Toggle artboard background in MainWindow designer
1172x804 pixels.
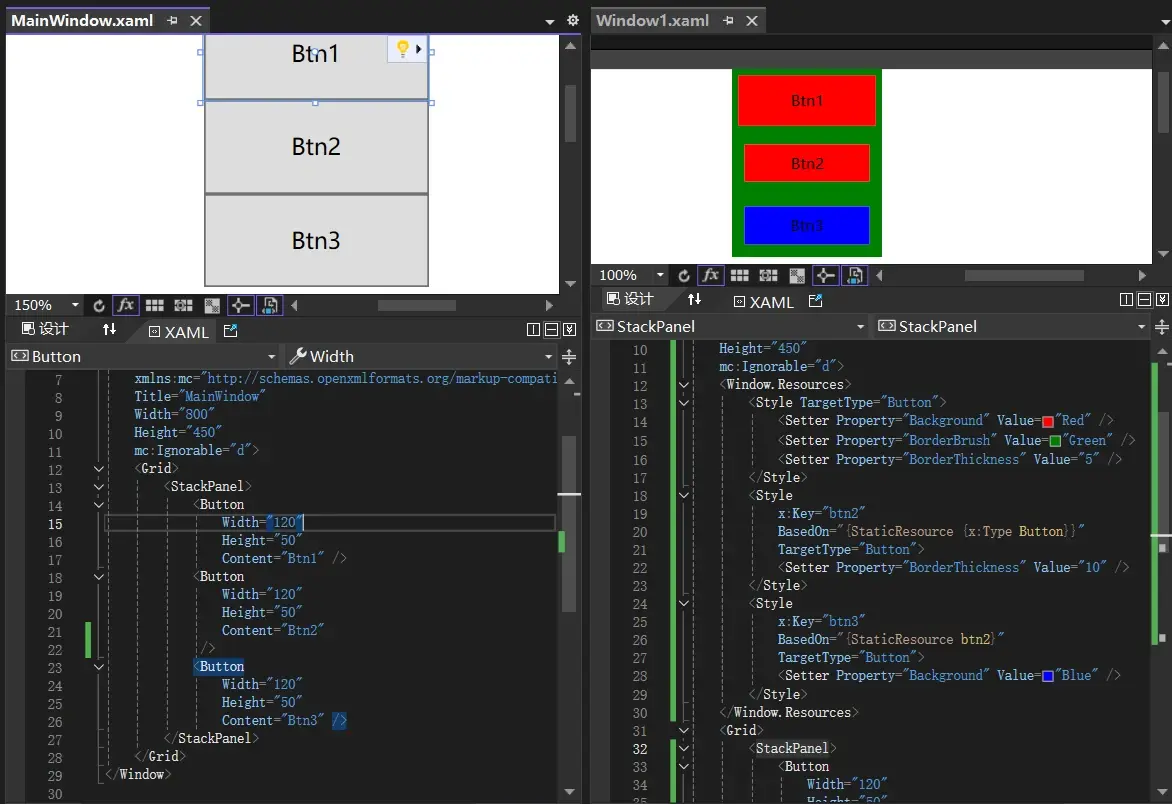[212, 306]
